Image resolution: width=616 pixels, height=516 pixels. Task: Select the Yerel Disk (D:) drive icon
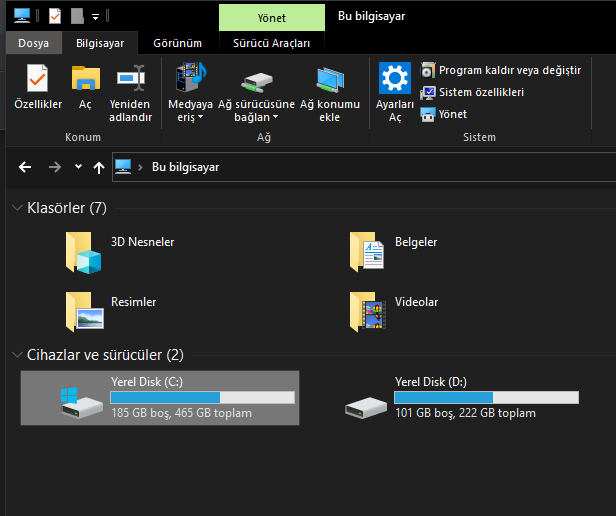(366, 408)
